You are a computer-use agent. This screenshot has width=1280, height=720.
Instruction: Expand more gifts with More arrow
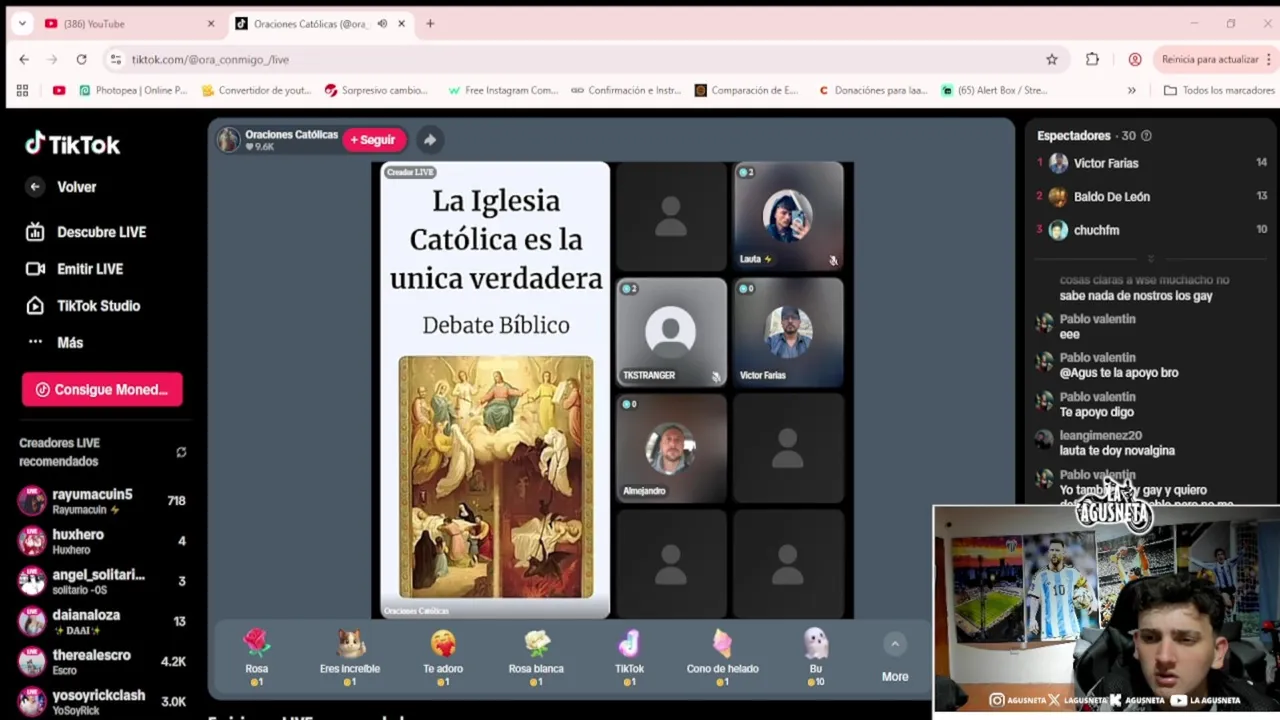click(x=895, y=644)
